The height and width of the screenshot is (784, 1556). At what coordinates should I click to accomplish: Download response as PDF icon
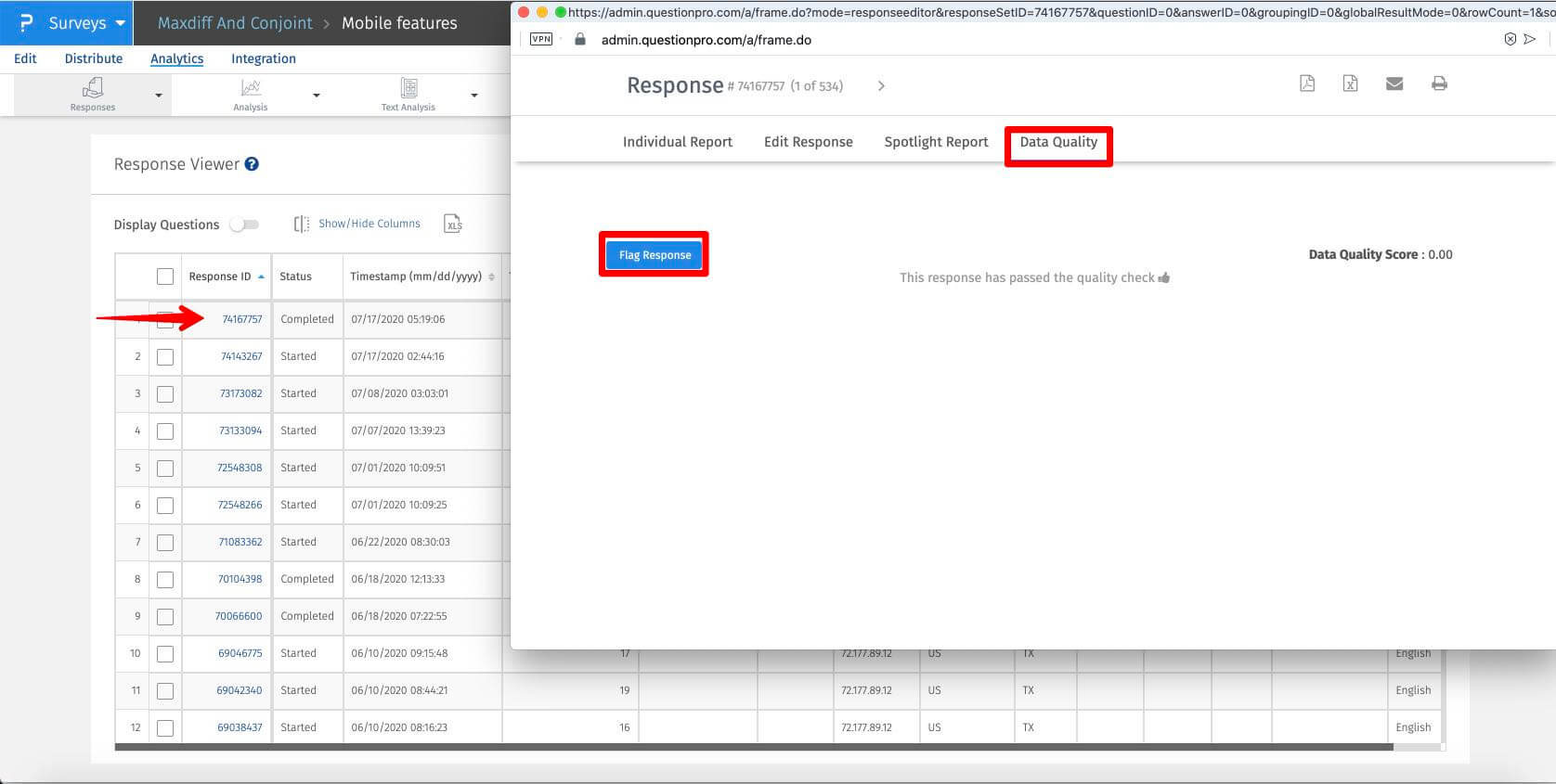click(1307, 84)
